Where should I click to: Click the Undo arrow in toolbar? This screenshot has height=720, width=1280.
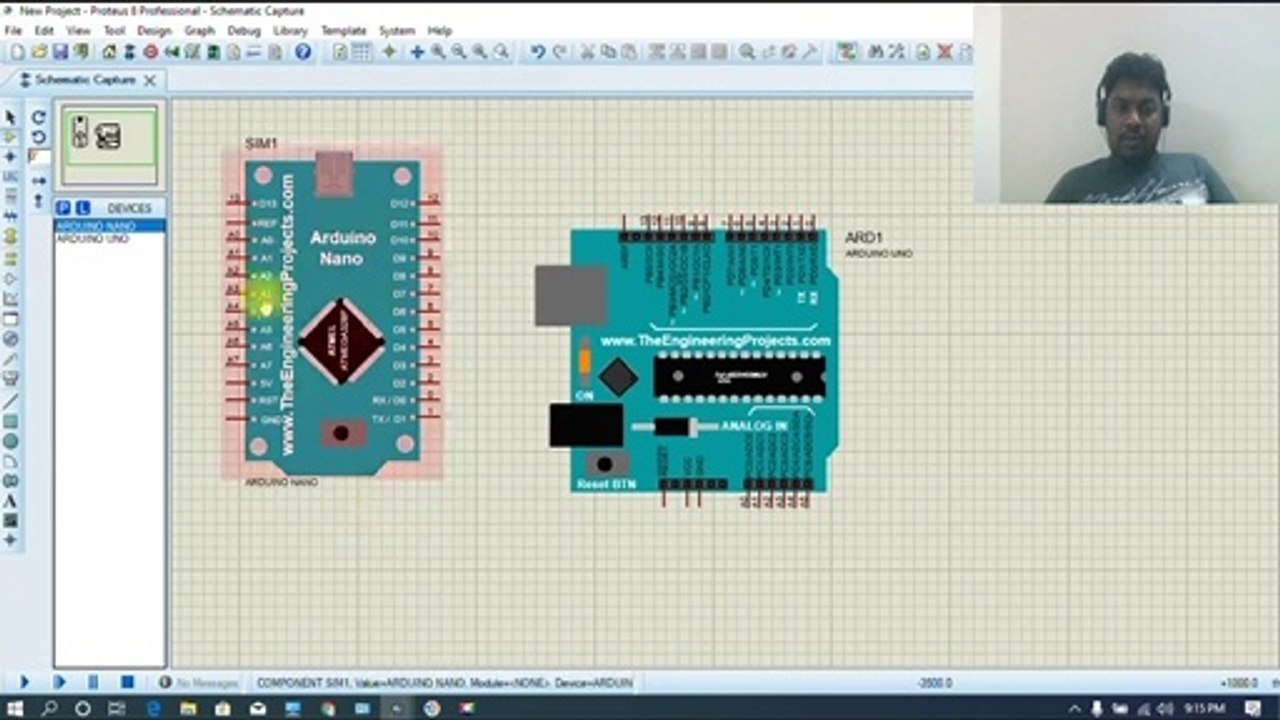pyautogui.click(x=537, y=52)
